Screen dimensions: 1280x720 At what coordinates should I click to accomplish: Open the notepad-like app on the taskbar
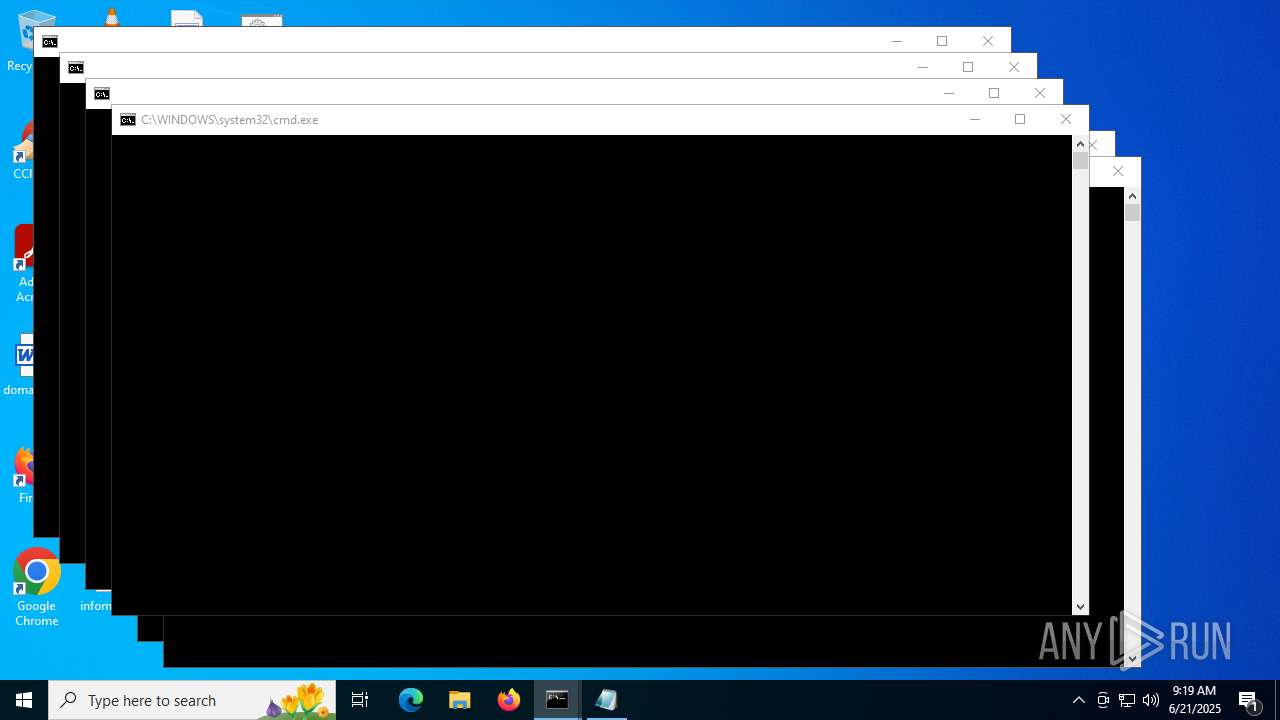pyautogui.click(x=606, y=700)
